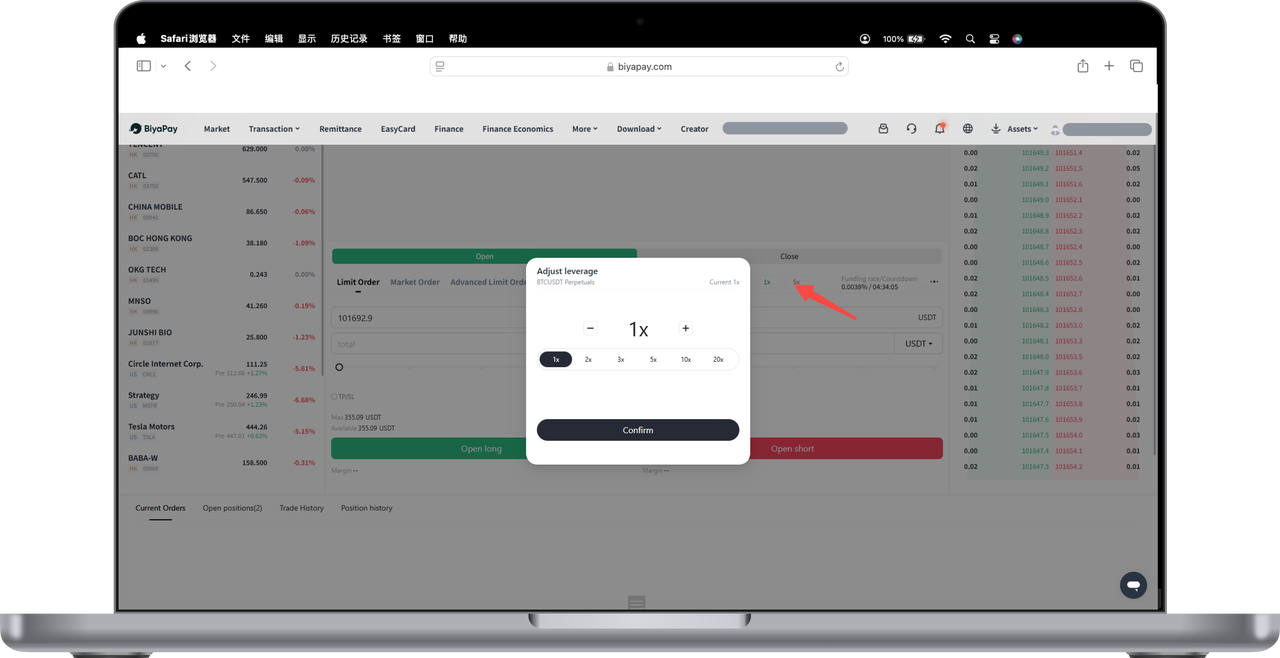The width and height of the screenshot is (1280, 658).
Task: Open a new Safari tab with plus icon
Action: pos(1109,66)
